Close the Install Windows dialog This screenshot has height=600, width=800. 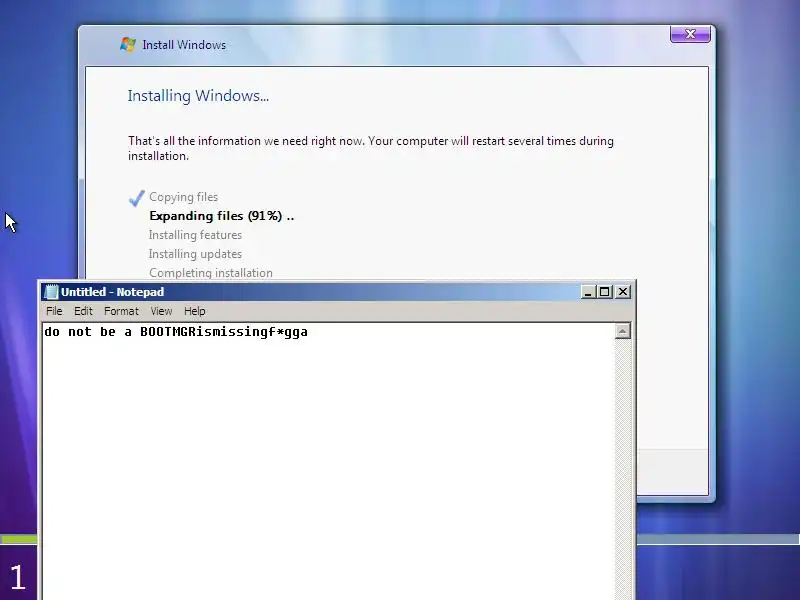point(690,34)
